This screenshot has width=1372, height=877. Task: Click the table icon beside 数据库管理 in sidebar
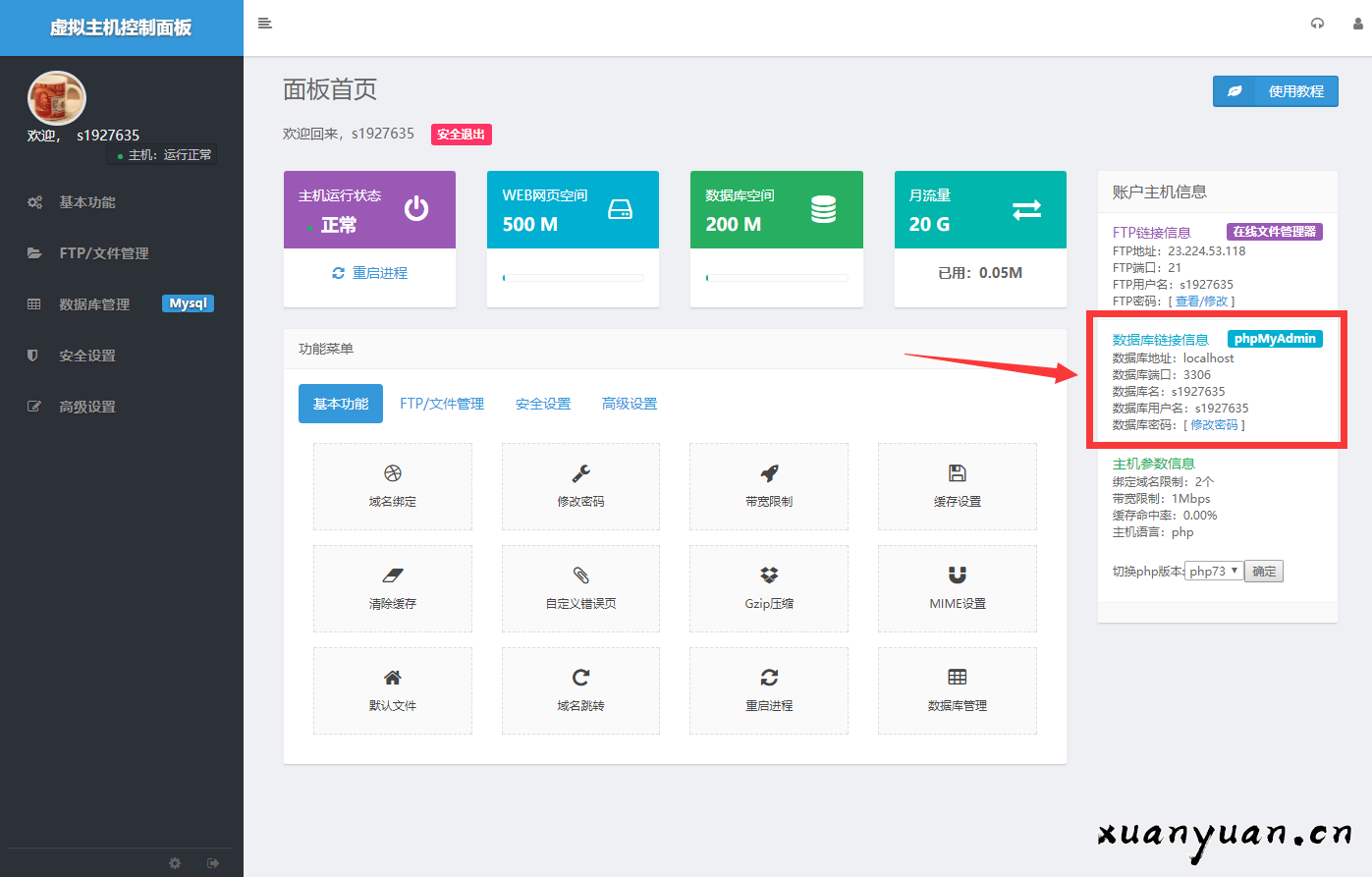(x=34, y=304)
